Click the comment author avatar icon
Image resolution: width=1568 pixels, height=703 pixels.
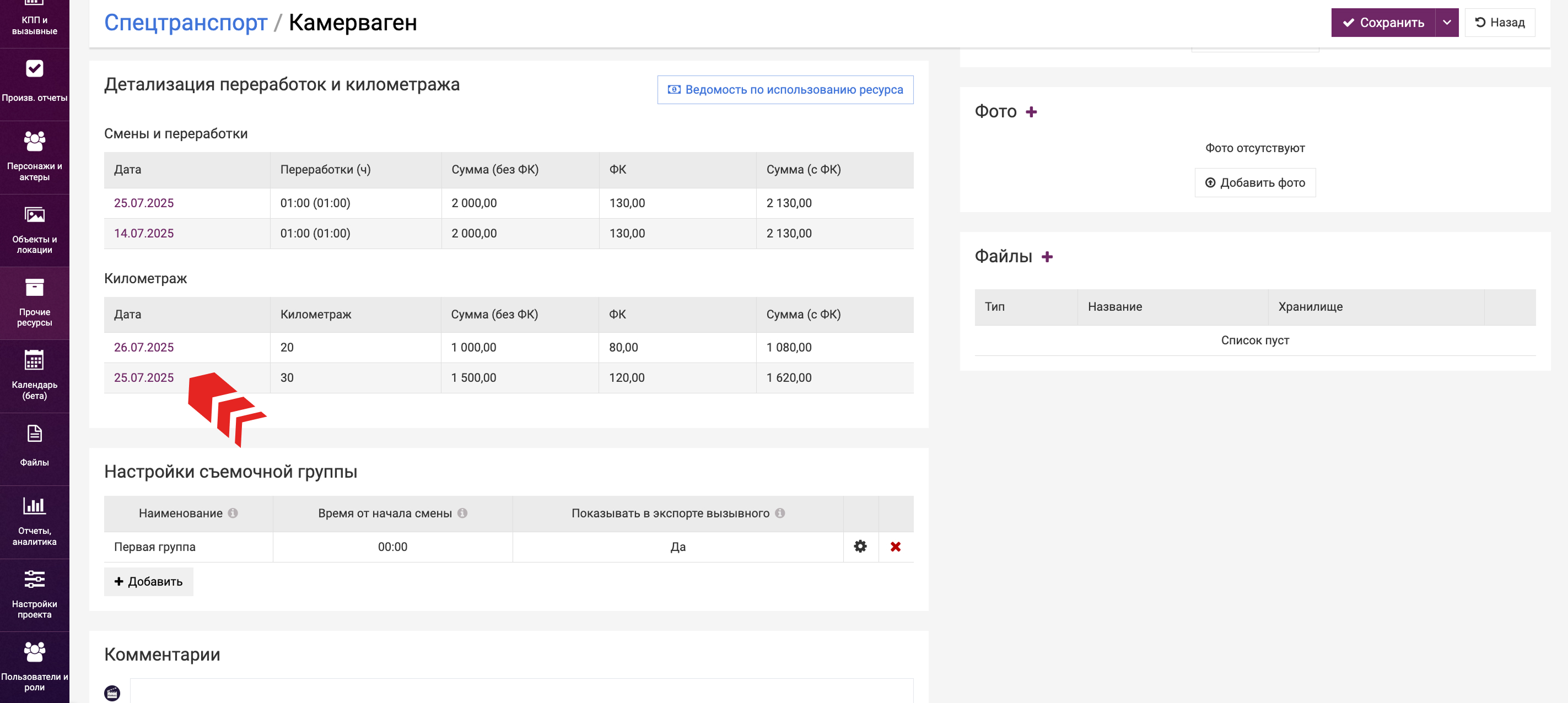click(112, 693)
